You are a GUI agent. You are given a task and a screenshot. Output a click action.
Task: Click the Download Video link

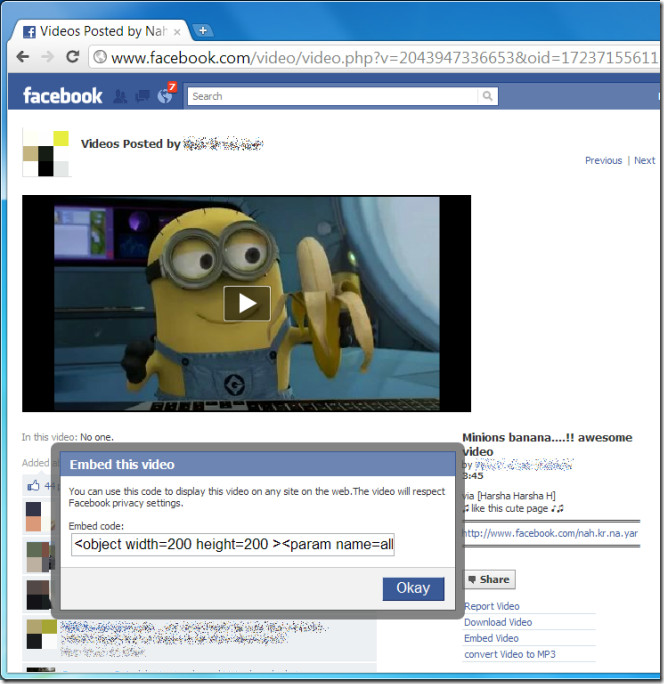click(498, 622)
